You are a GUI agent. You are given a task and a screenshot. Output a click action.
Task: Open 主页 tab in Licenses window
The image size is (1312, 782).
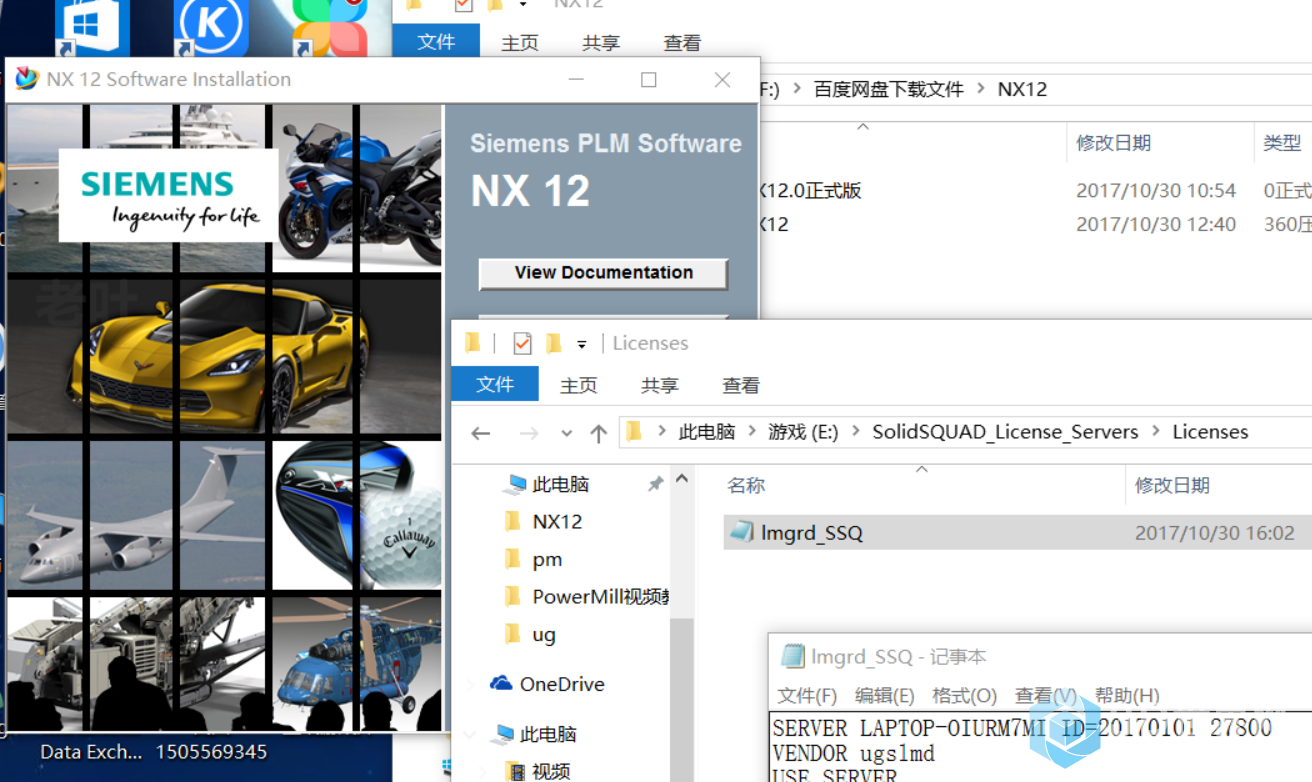point(578,385)
